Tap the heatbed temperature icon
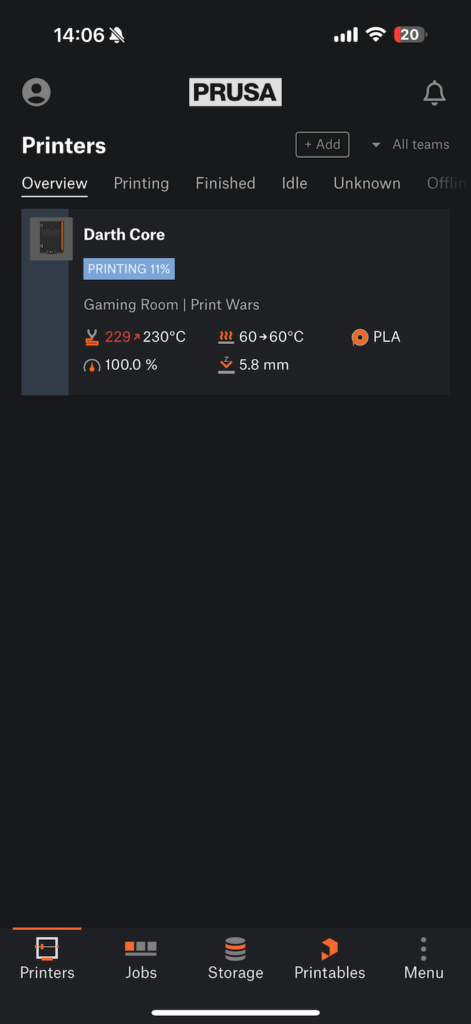This screenshot has height=1024, width=471. pos(226,338)
